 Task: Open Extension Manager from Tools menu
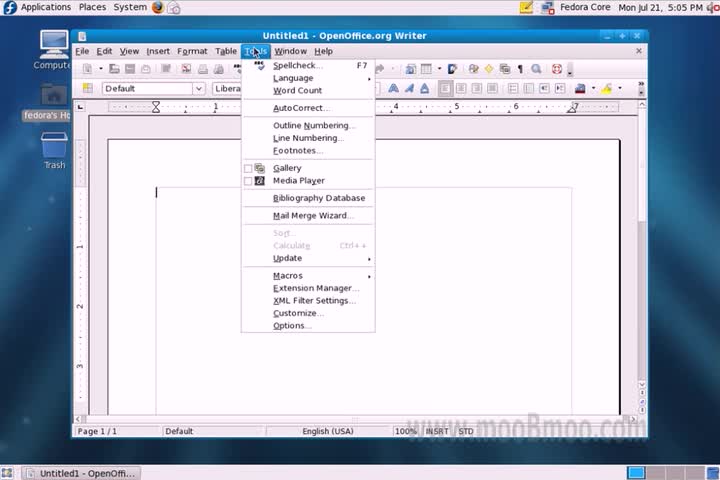click(308, 288)
